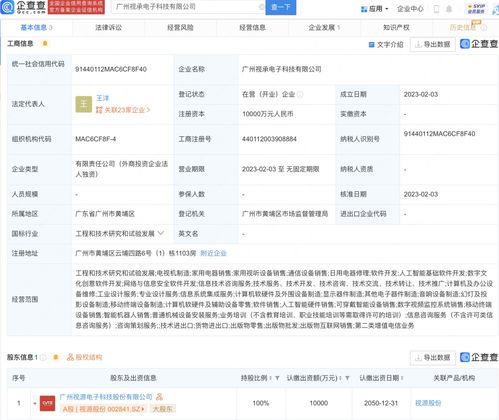The width and height of the screenshot is (499, 420).
Task: Click the registration authority 广州市黄埔区市场监督管理局
Action: click(x=285, y=214)
